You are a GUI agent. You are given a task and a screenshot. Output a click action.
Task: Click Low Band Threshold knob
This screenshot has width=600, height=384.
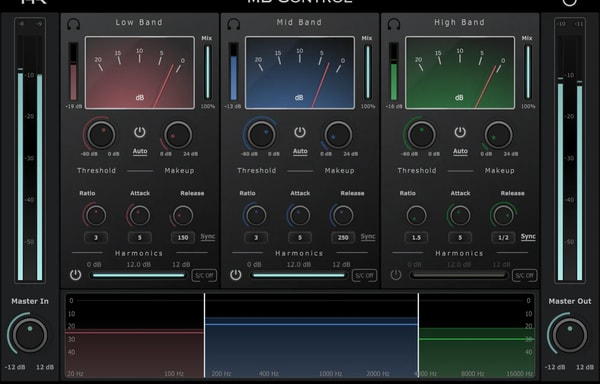pos(101,135)
